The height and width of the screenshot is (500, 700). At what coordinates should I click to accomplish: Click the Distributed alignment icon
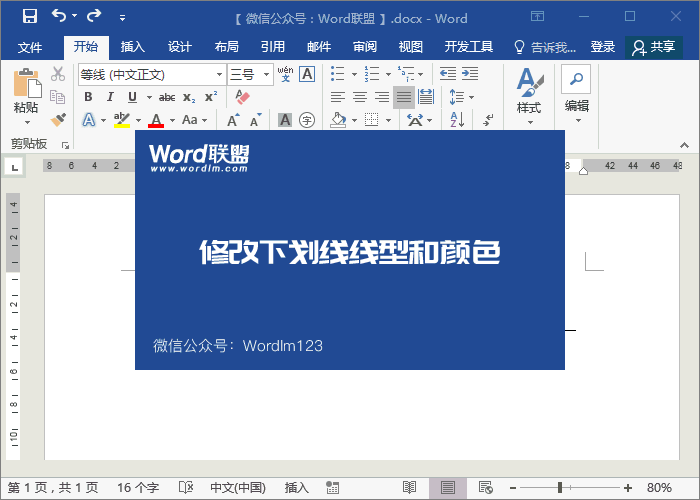pos(426,97)
